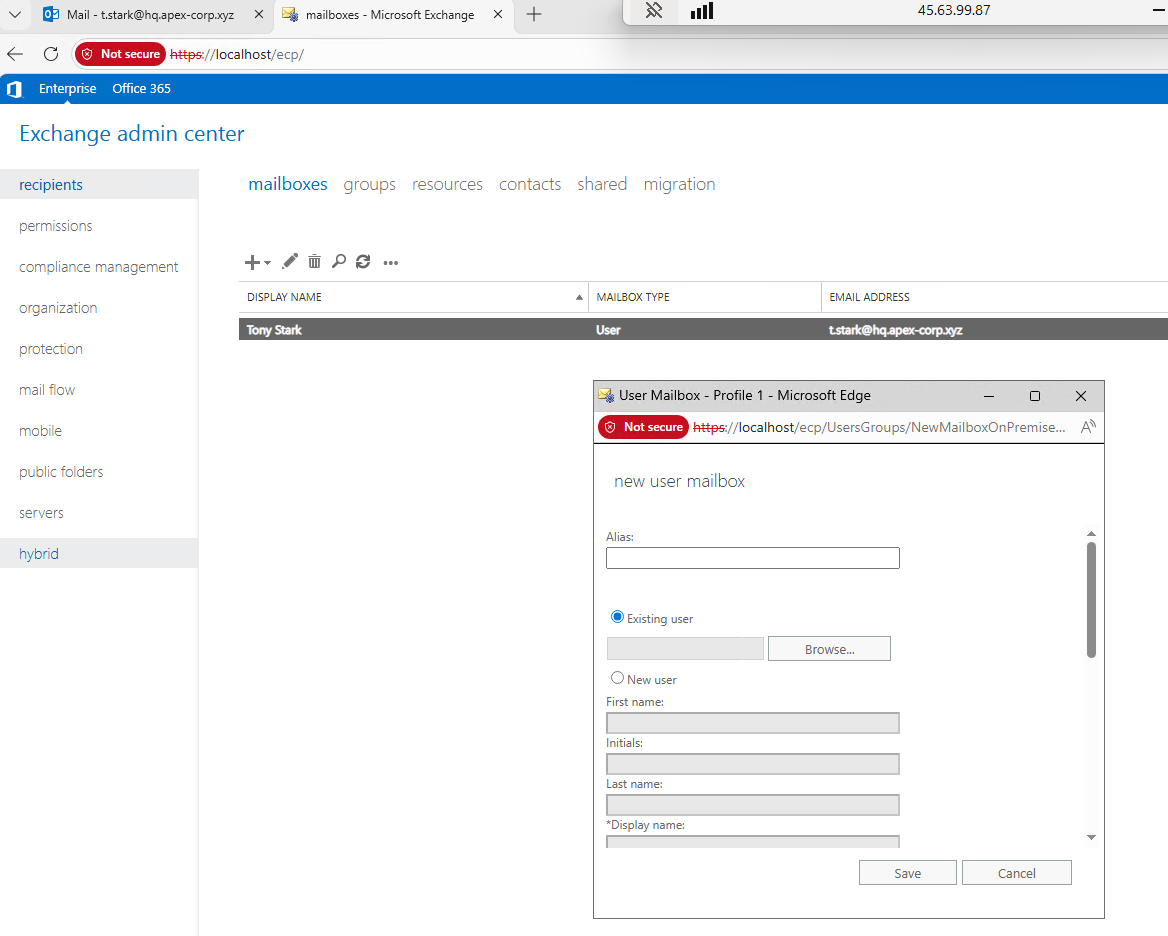The width and height of the screenshot is (1168, 936).
Task: Sort by MAILBOX TYPE column header
Action: pyautogui.click(x=705, y=297)
